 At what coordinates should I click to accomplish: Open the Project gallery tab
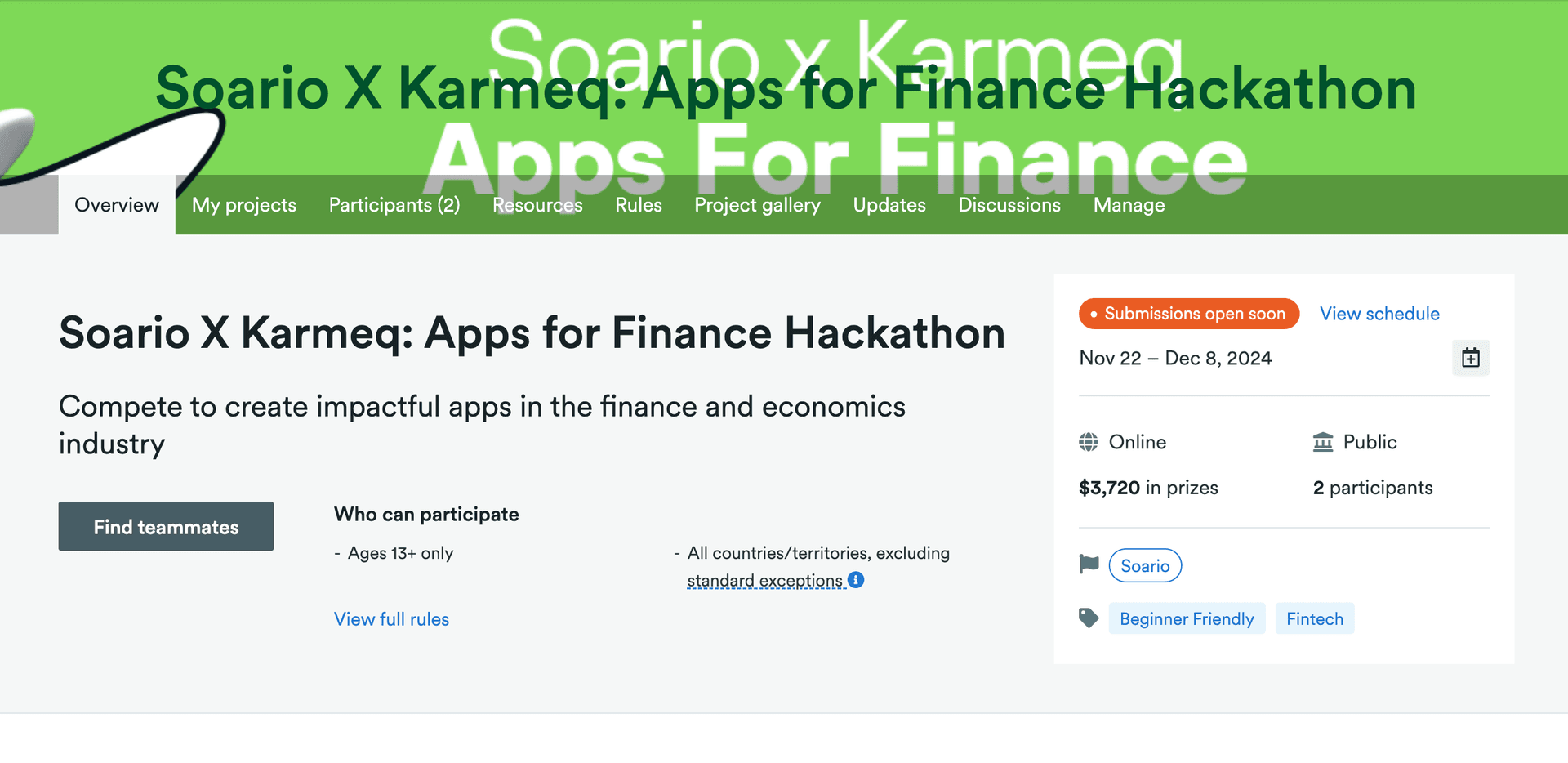757,205
